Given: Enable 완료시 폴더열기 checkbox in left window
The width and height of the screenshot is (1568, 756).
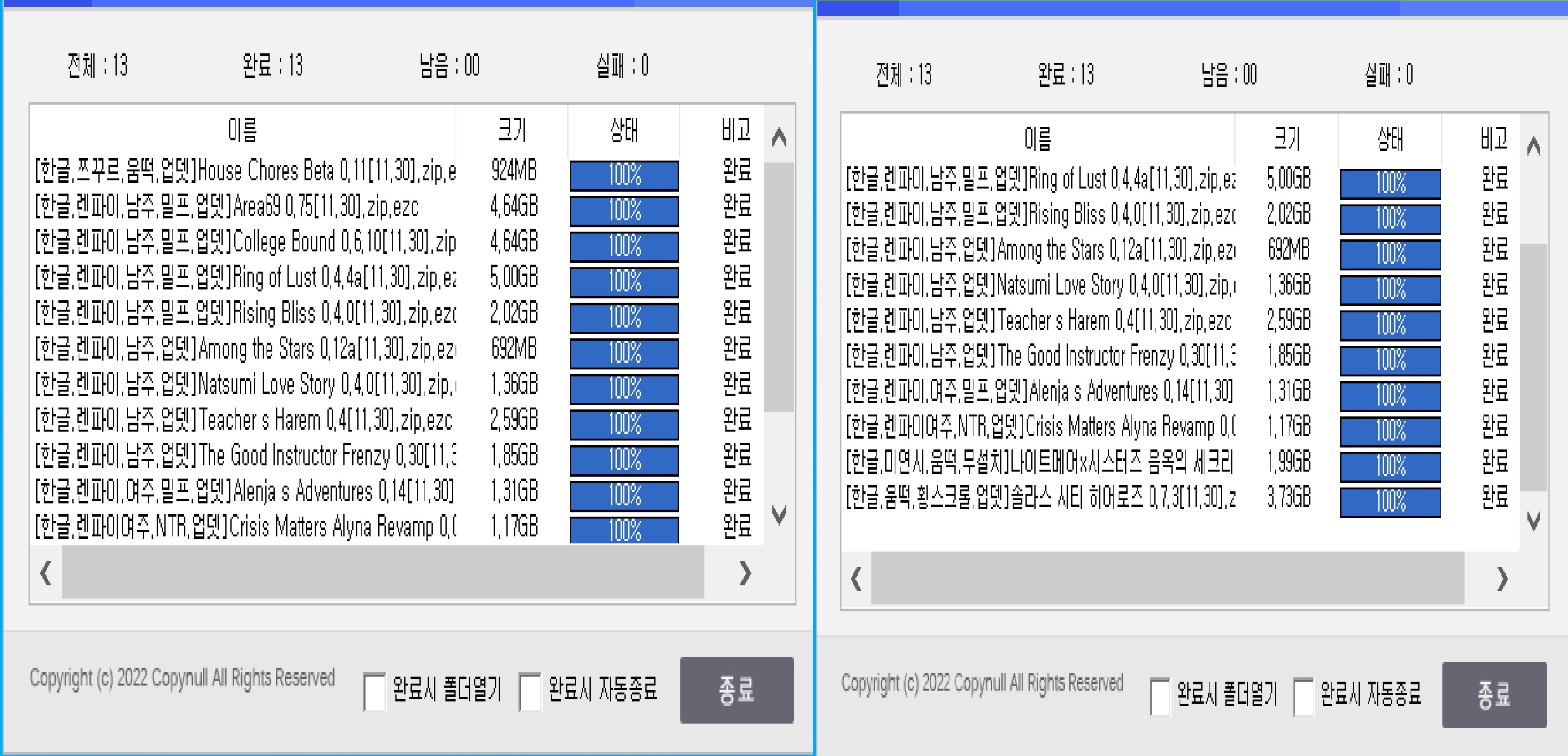Looking at the screenshot, I should [x=374, y=691].
